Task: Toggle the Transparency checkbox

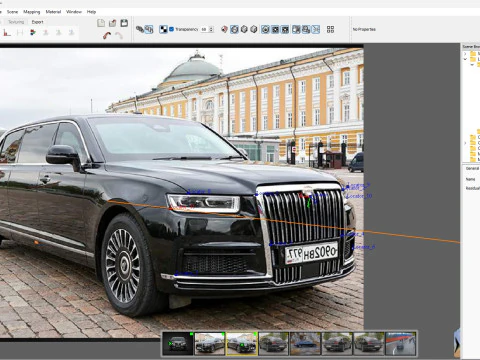Action: 171,29
